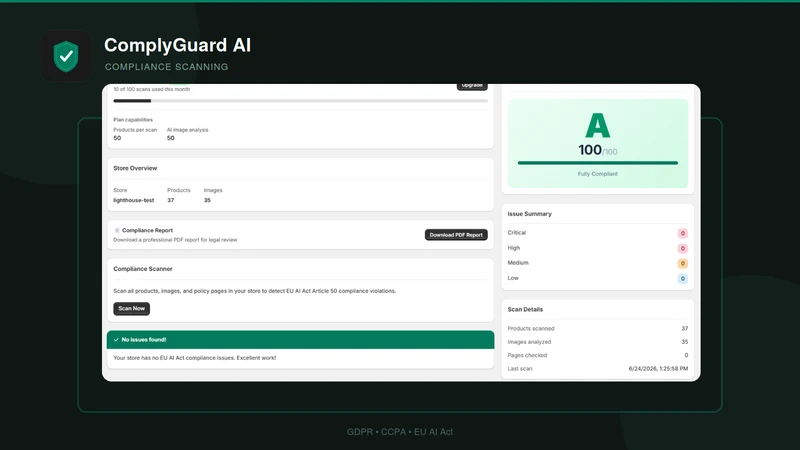800x450 pixels.
Task: Click the Products per scan label
Action: tap(135, 130)
